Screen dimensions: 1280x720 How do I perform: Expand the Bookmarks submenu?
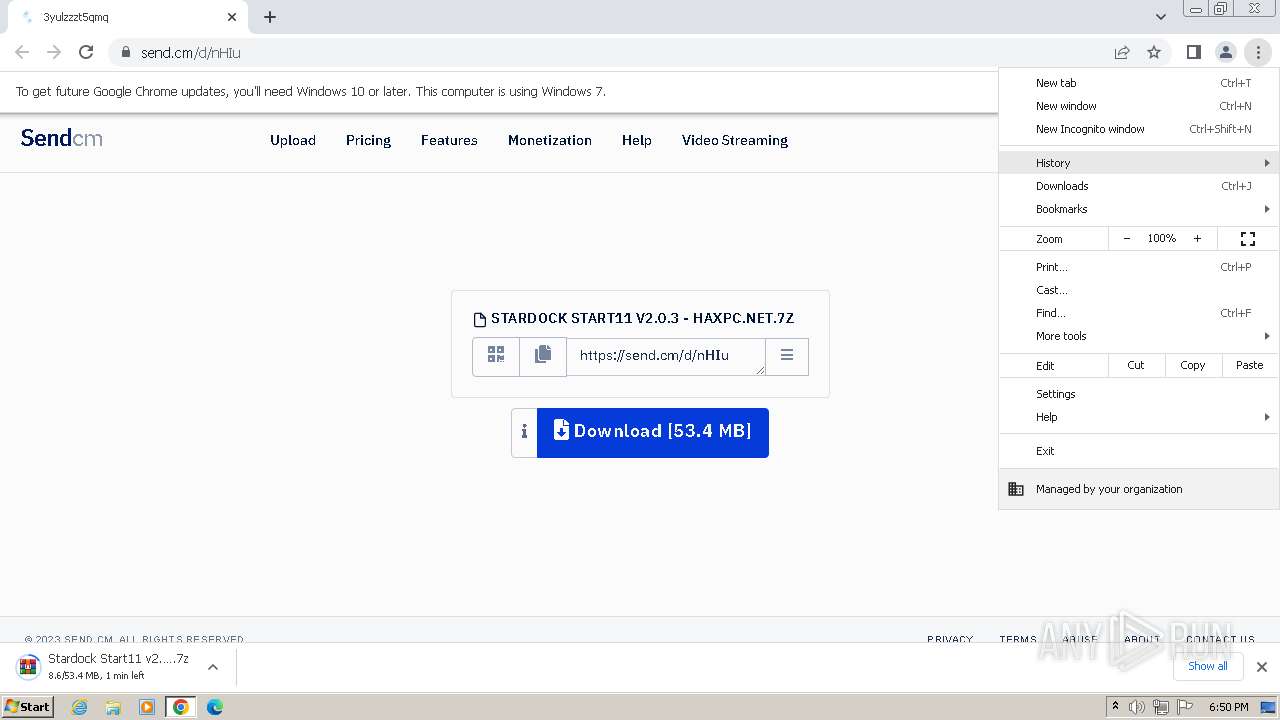click(1139, 209)
